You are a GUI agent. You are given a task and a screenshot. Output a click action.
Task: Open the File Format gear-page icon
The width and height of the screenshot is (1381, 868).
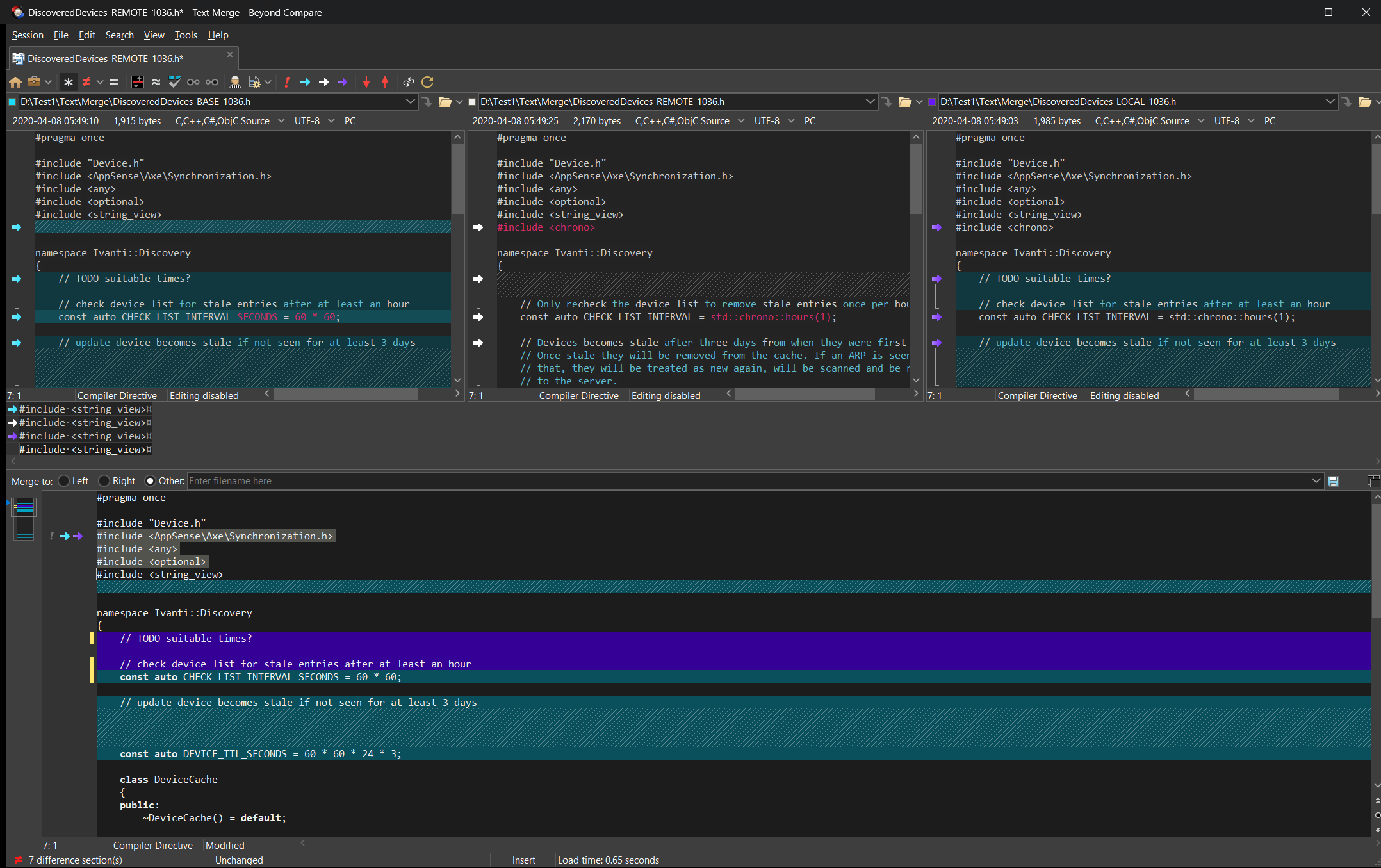[254, 82]
